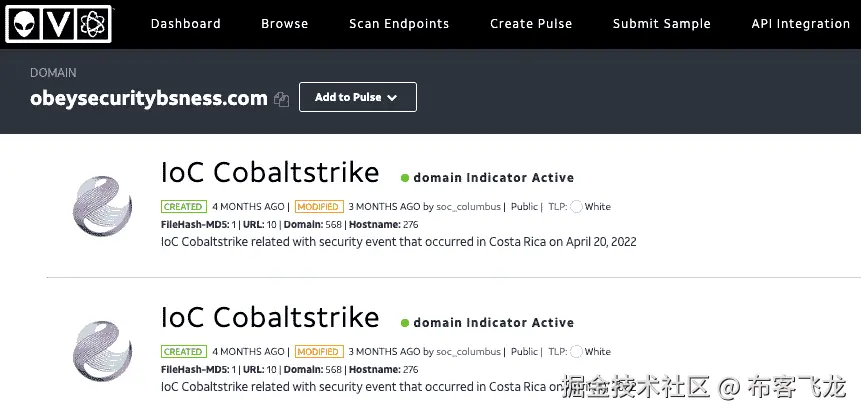Screen dimensions: 861x415
Task: Click 'Public' label in second pulse
Action: (x=524, y=352)
